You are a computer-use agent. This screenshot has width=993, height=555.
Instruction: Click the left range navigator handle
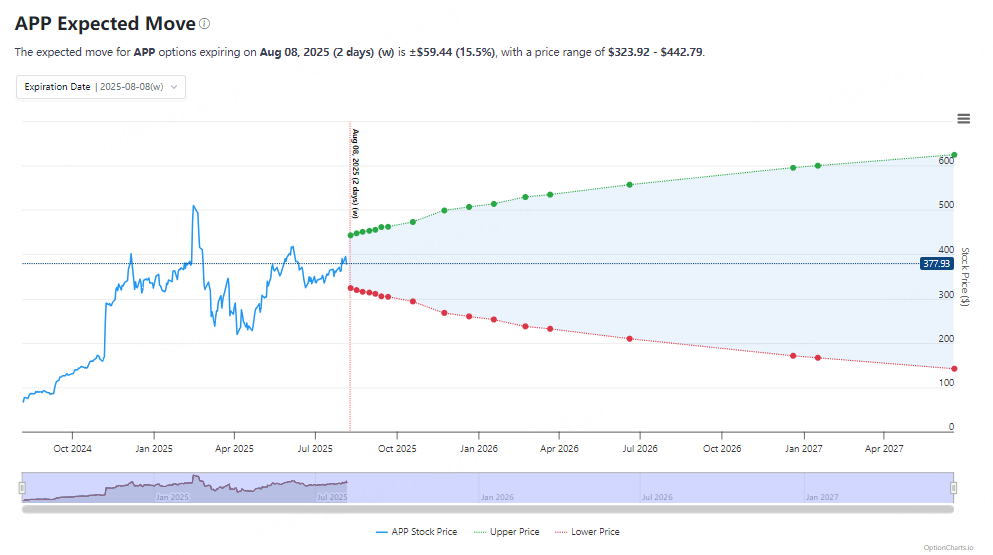pos(22,488)
